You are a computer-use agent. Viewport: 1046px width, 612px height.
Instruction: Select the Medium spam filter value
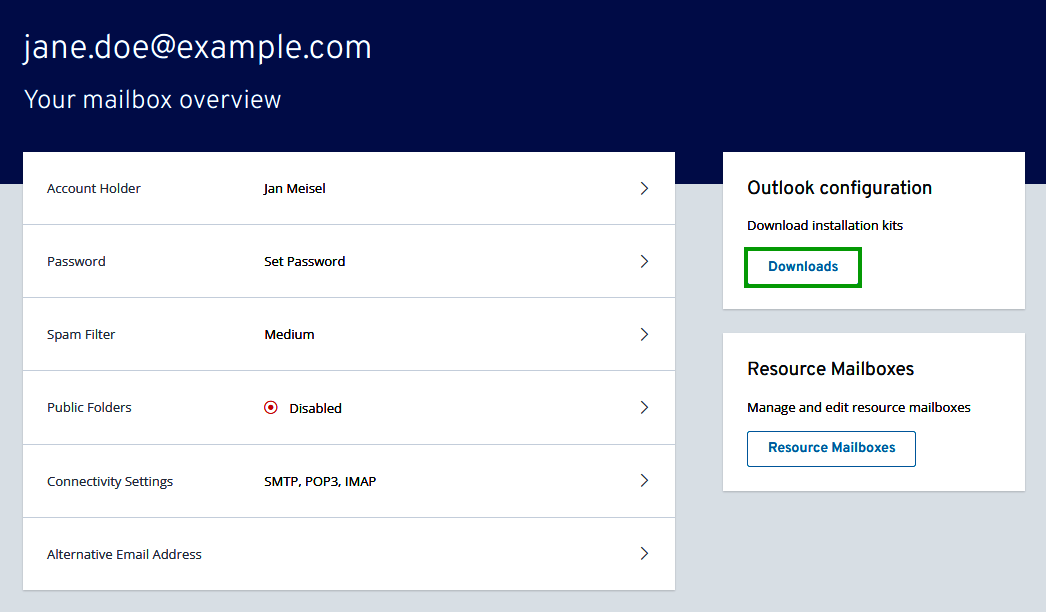coord(289,334)
